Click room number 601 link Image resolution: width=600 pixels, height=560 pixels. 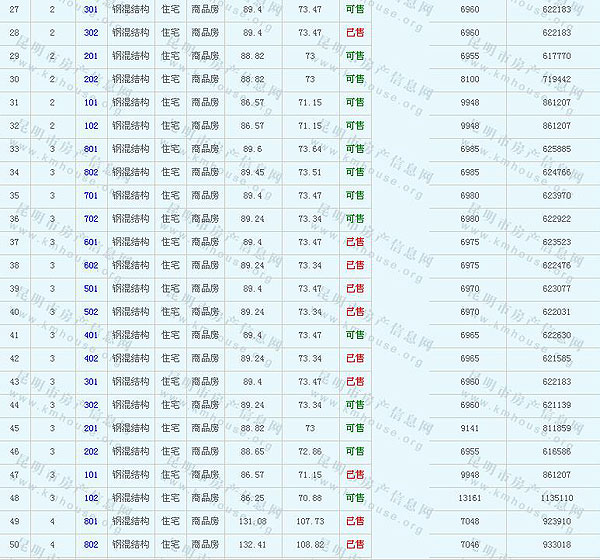click(91, 241)
